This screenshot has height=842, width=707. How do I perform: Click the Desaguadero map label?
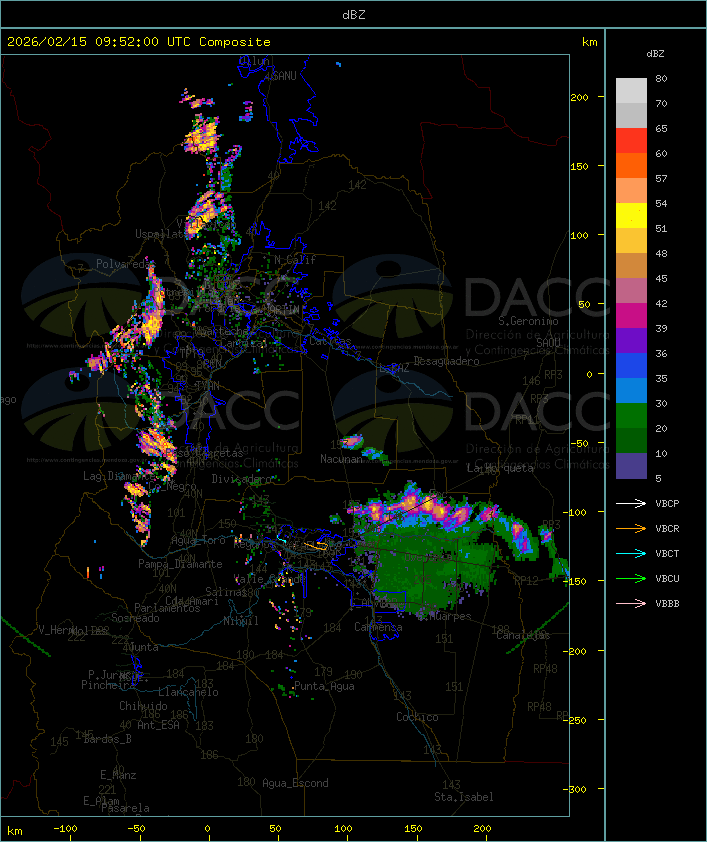[x=446, y=361]
